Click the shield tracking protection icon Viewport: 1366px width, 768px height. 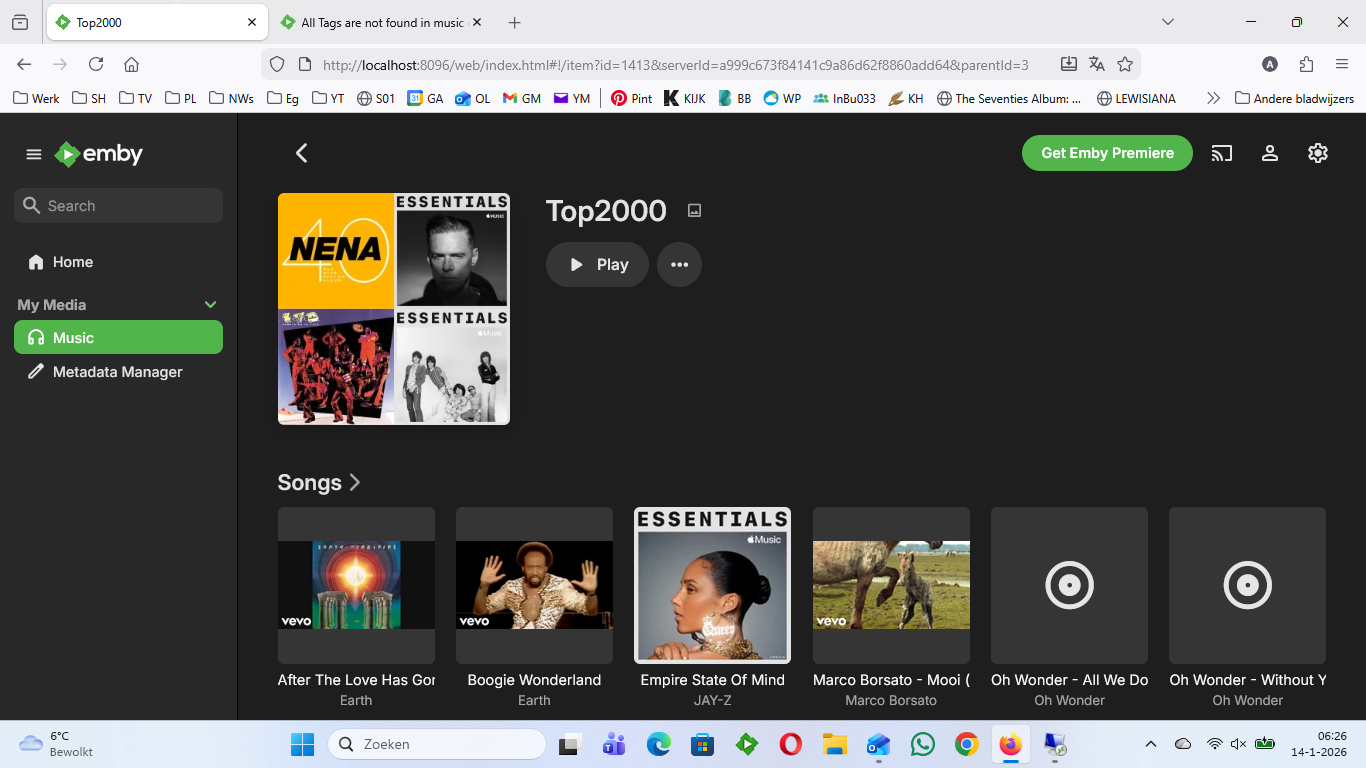[x=278, y=64]
